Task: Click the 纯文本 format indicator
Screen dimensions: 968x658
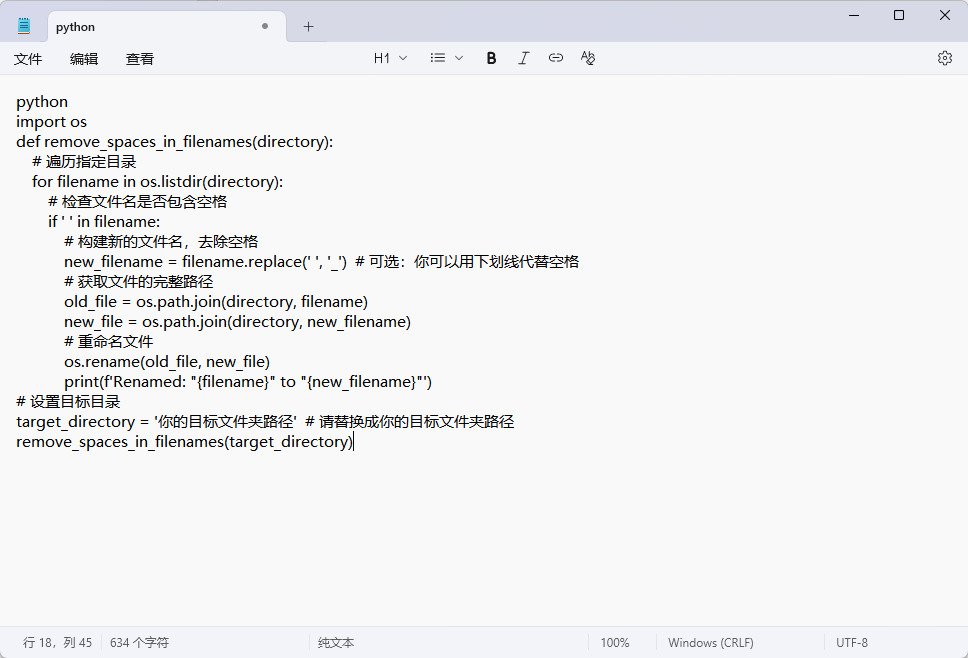Action: tap(336, 643)
